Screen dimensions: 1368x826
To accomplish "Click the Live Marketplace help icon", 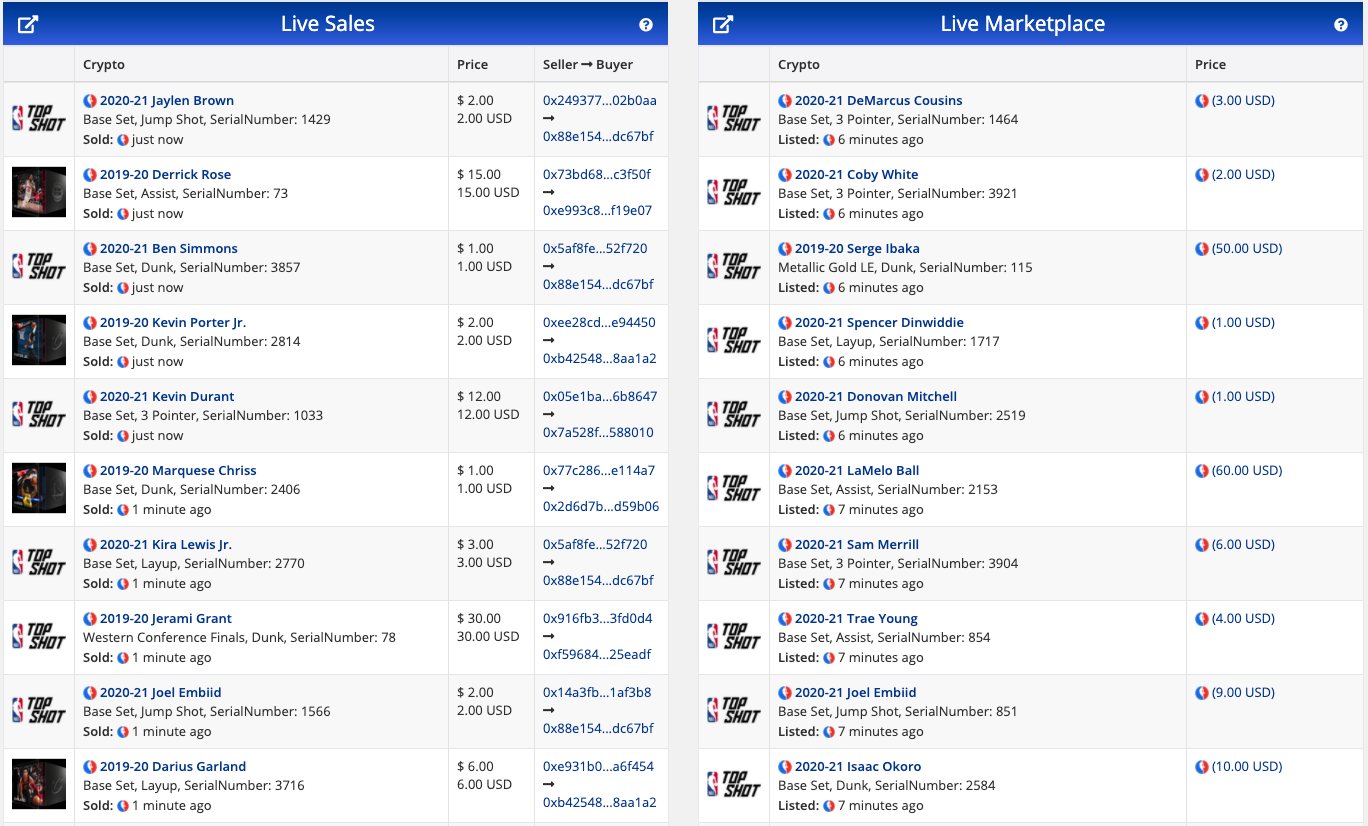I will pos(1341,25).
